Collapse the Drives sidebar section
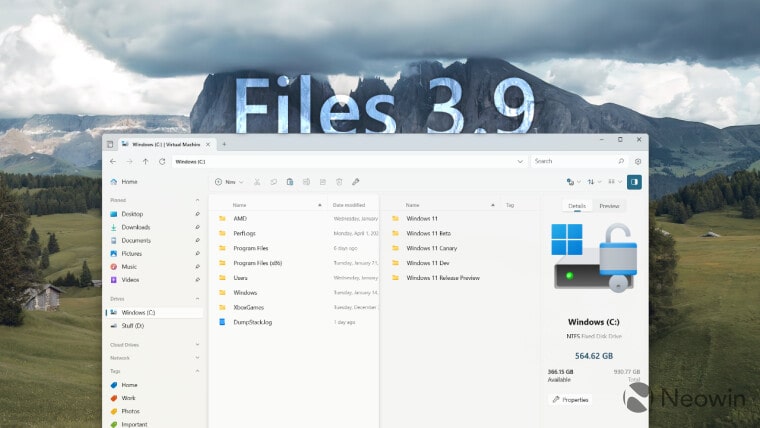The width and height of the screenshot is (760, 428). tap(197, 299)
